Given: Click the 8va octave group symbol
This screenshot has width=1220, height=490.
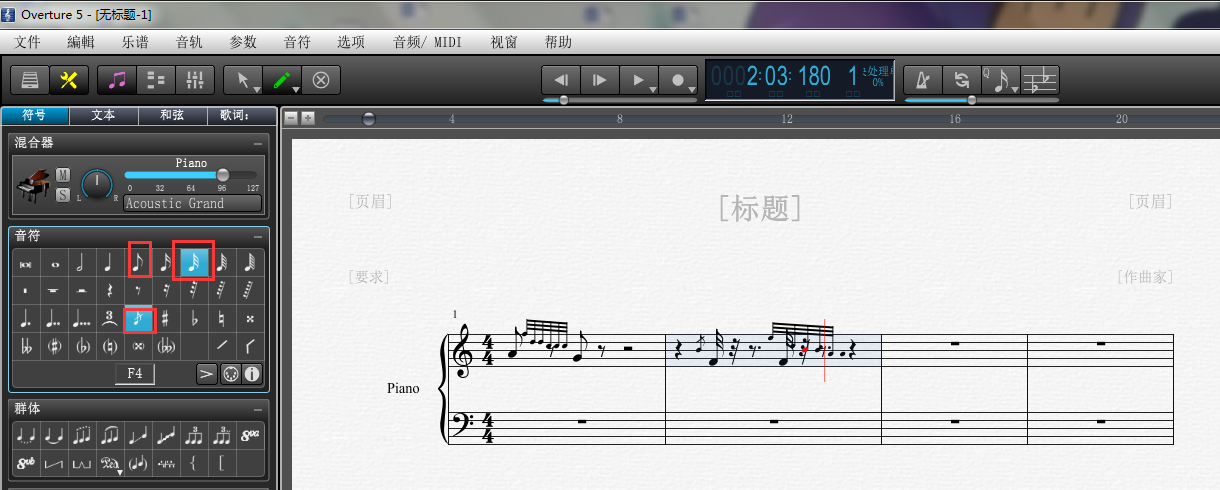Looking at the screenshot, I should [x=251, y=436].
